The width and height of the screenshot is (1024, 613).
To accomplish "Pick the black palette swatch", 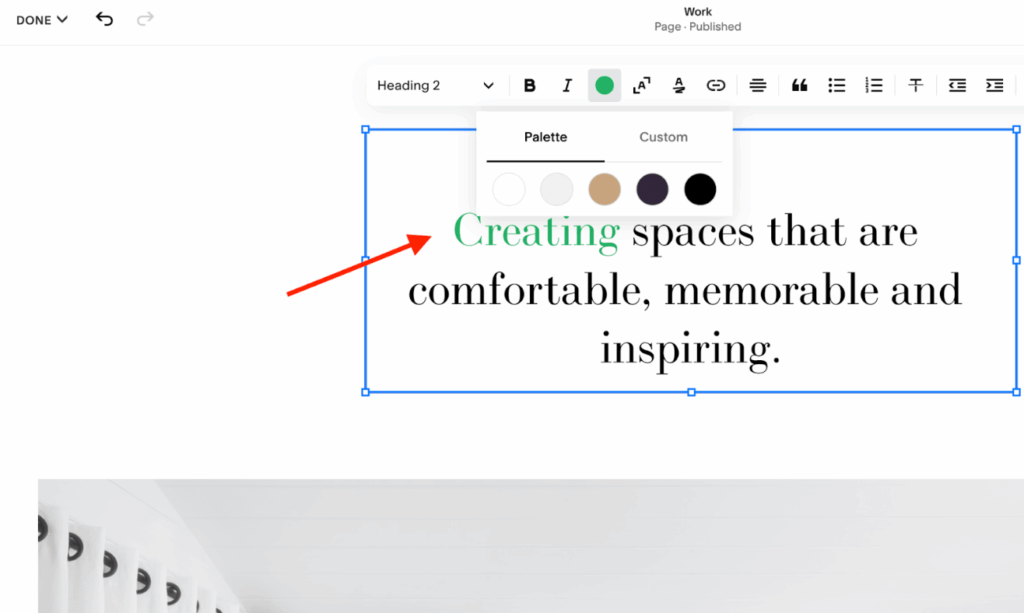I will pos(700,189).
